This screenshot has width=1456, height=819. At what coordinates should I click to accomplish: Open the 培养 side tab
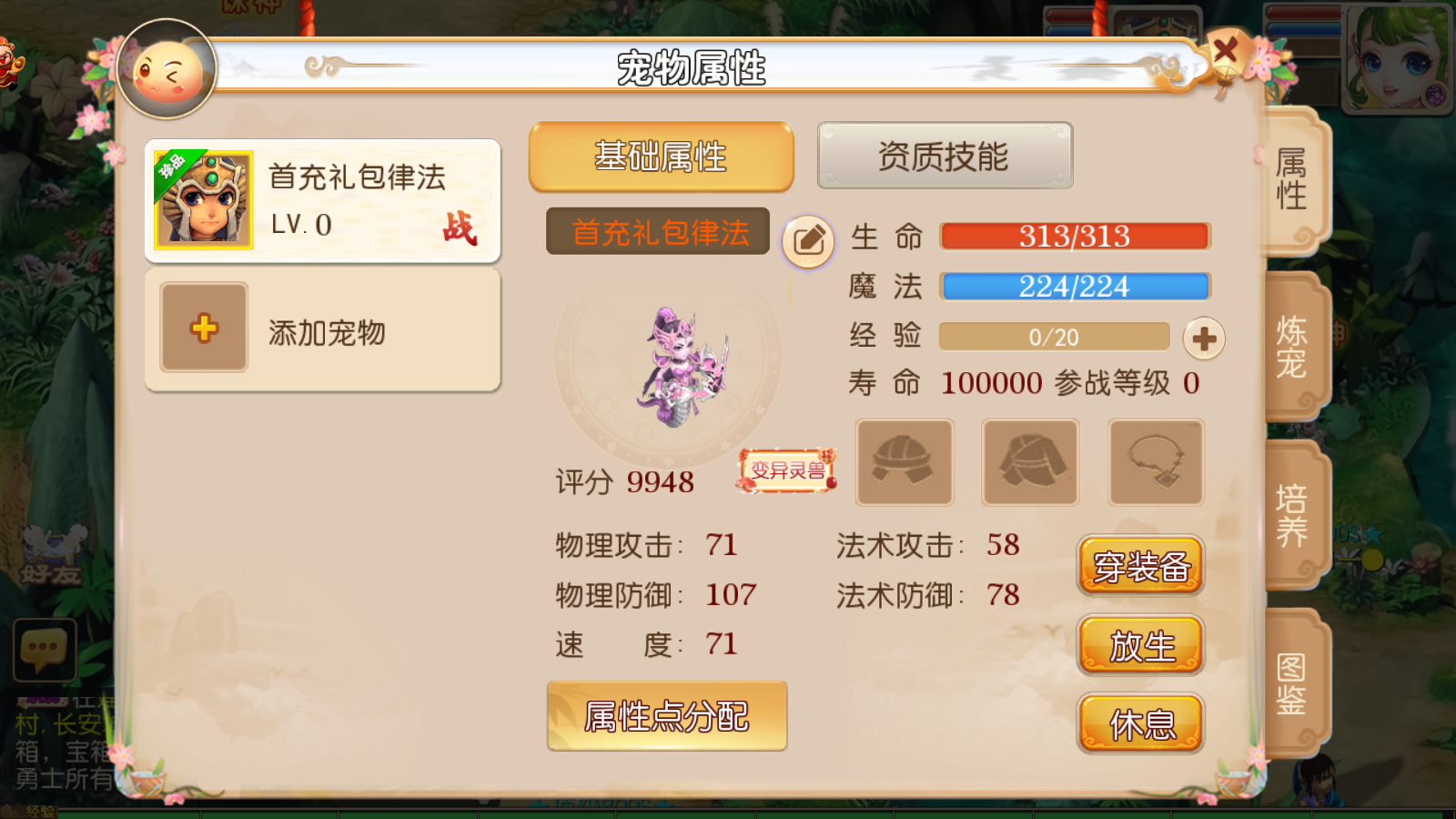[x=1292, y=515]
